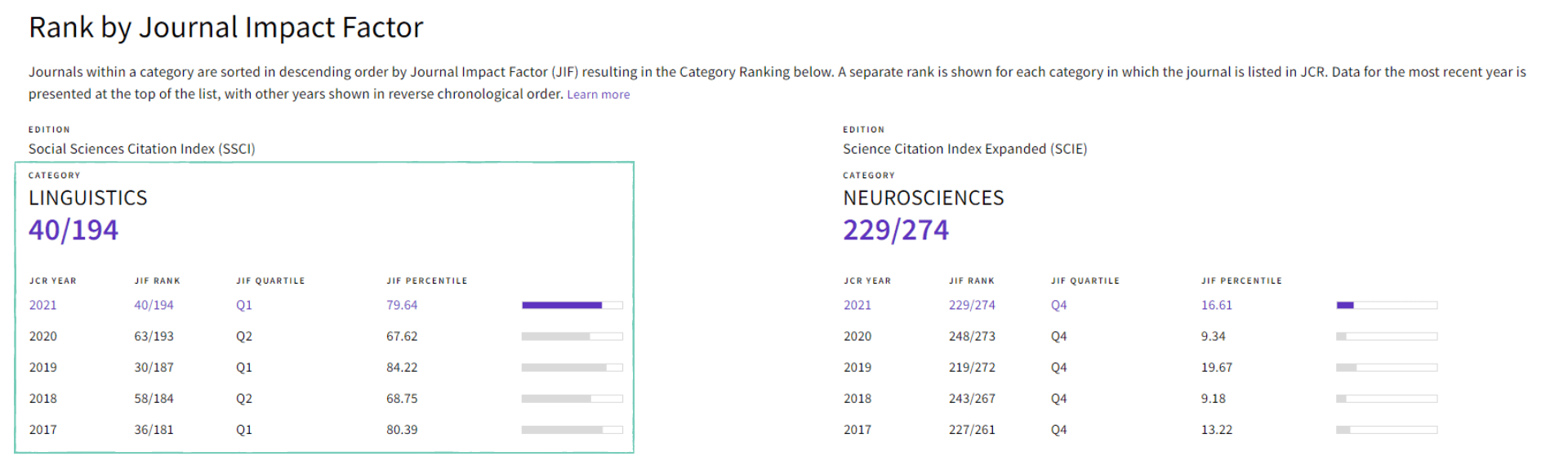Image resolution: width=1568 pixels, height=470 pixels.
Task: Click the large 229/274 rank number
Action: pos(896,231)
